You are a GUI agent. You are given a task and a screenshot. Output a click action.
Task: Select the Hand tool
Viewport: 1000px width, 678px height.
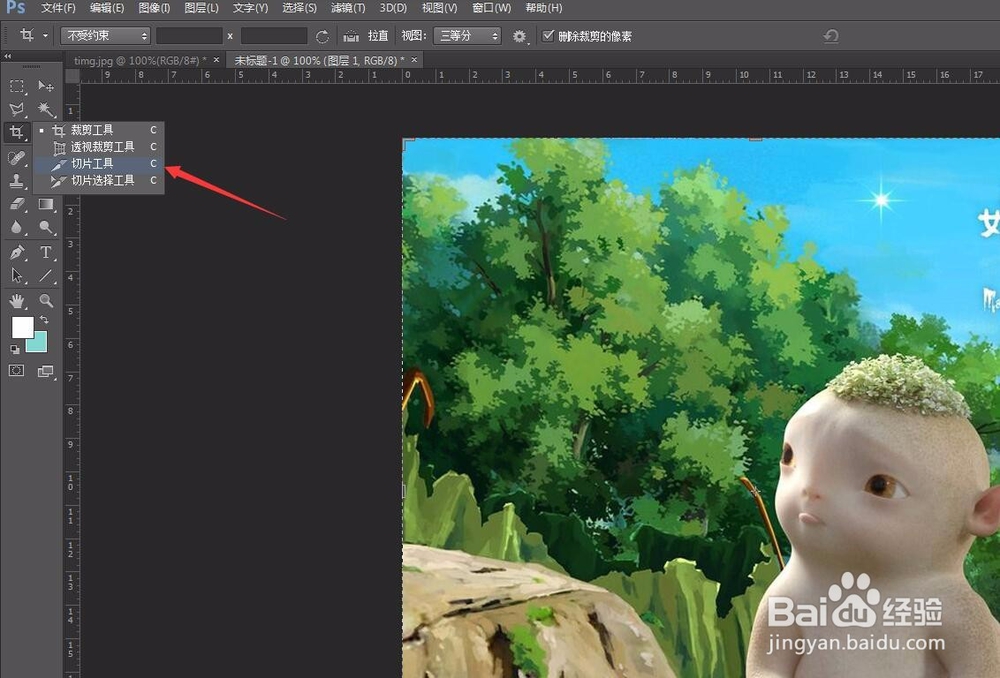pos(16,300)
